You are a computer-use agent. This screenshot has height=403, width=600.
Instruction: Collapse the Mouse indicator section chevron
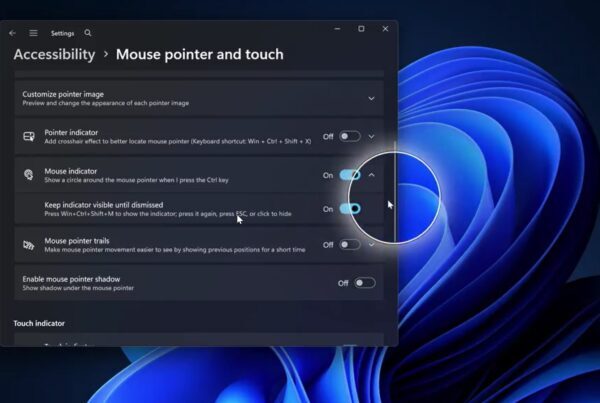[371, 175]
